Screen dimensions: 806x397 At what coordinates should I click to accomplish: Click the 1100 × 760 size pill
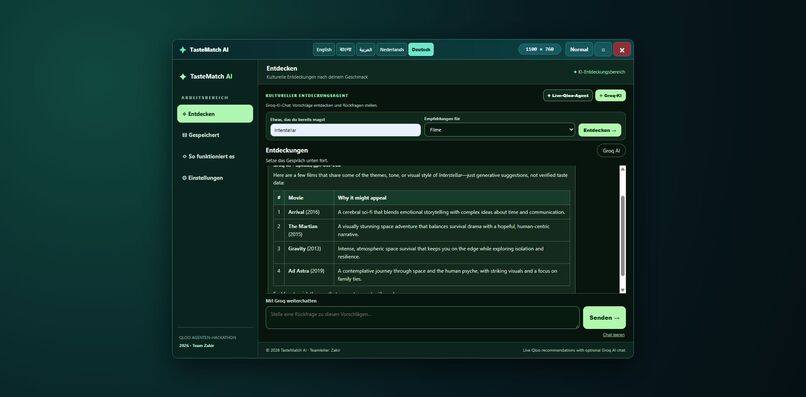(540, 49)
